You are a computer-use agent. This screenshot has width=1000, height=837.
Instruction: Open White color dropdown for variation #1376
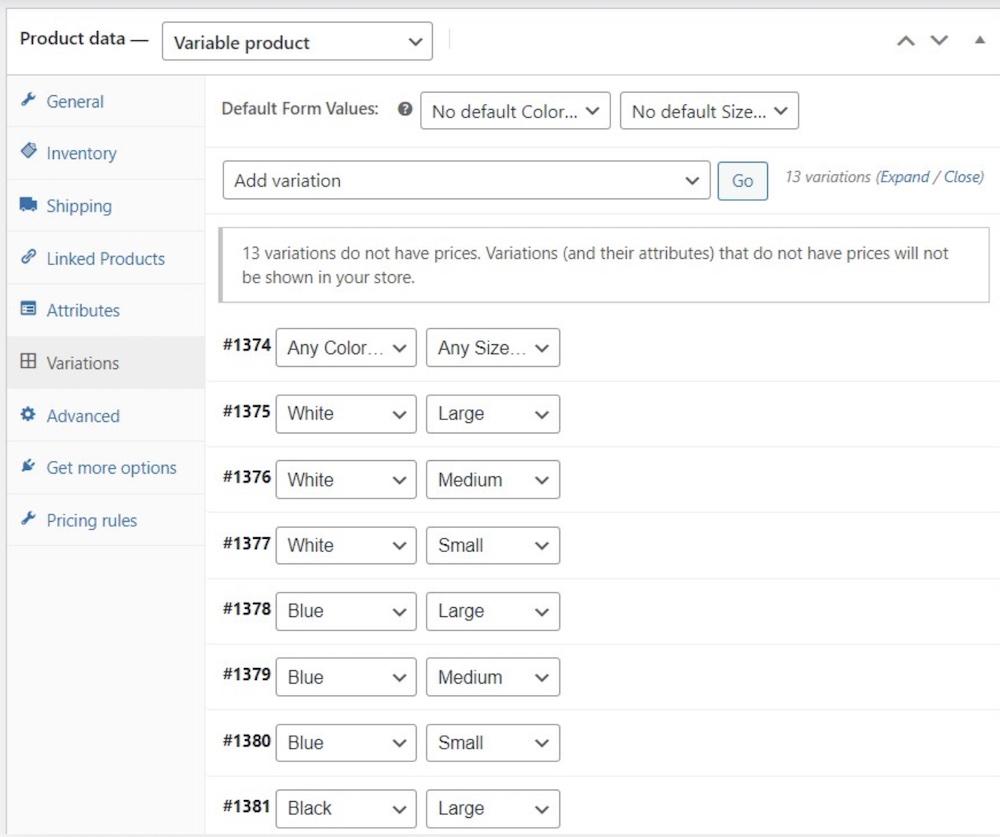click(x=346, y=479)
